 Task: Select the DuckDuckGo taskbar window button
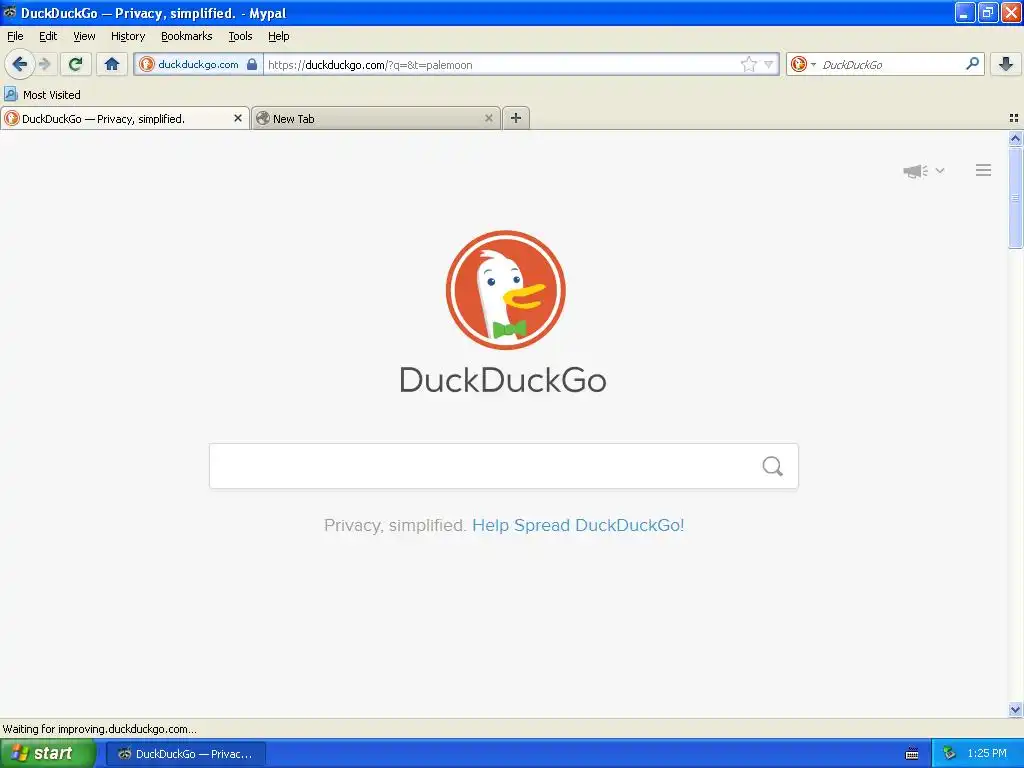pos(186,754)
